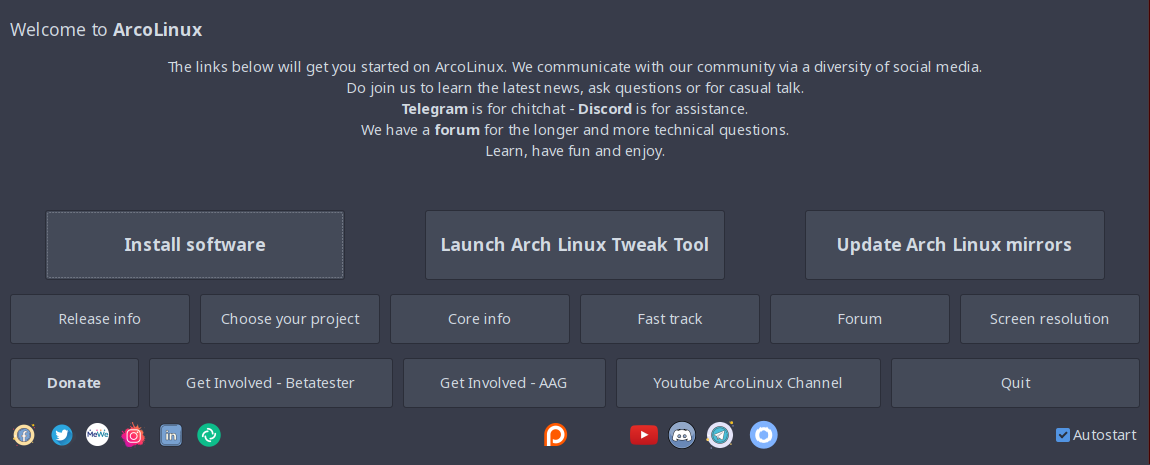Screen dimensions: 1150x465
Task: Open the Instagram icon link
Action: 133,435
